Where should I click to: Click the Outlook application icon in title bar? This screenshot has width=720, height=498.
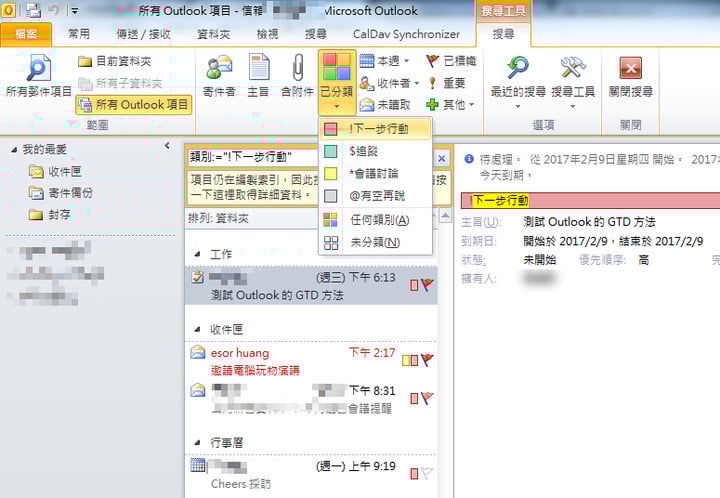8,10
